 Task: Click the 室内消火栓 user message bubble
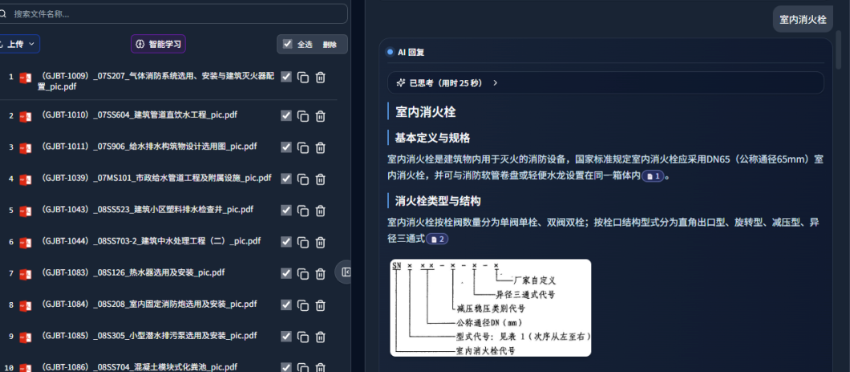pyautogui.click(x=803, y=20)
